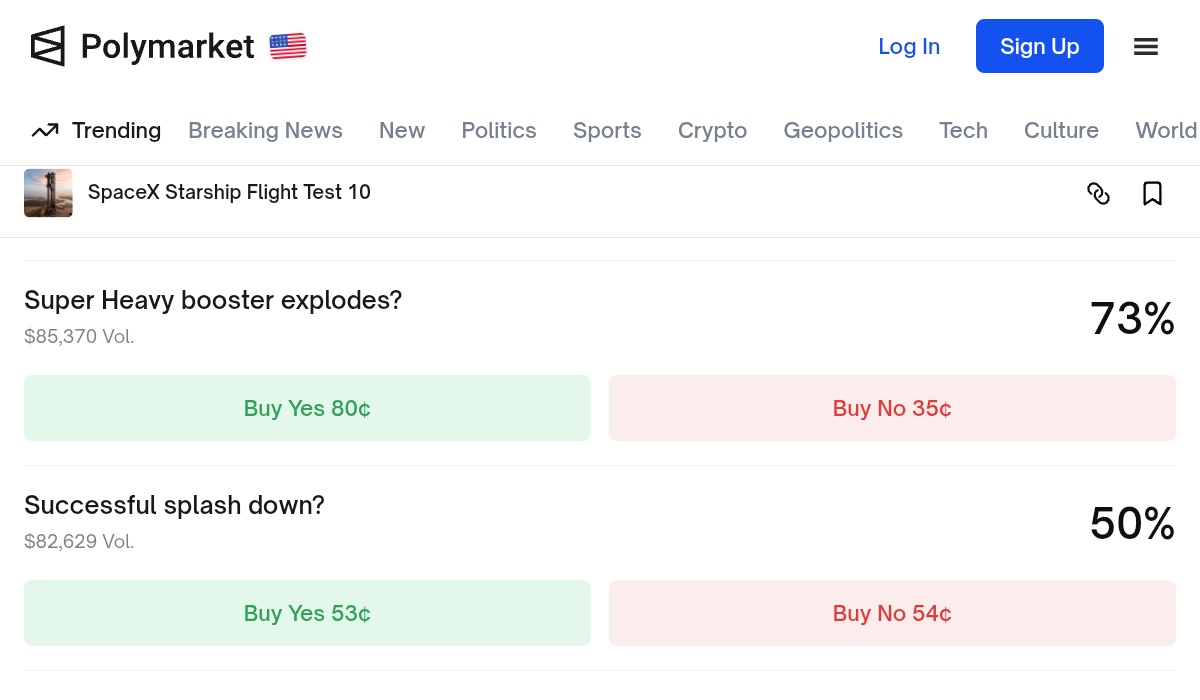Image resolution: width=1200 pixels, height=700 pixels.
Task: Switch to Breaking News tab
Action: 265,131
